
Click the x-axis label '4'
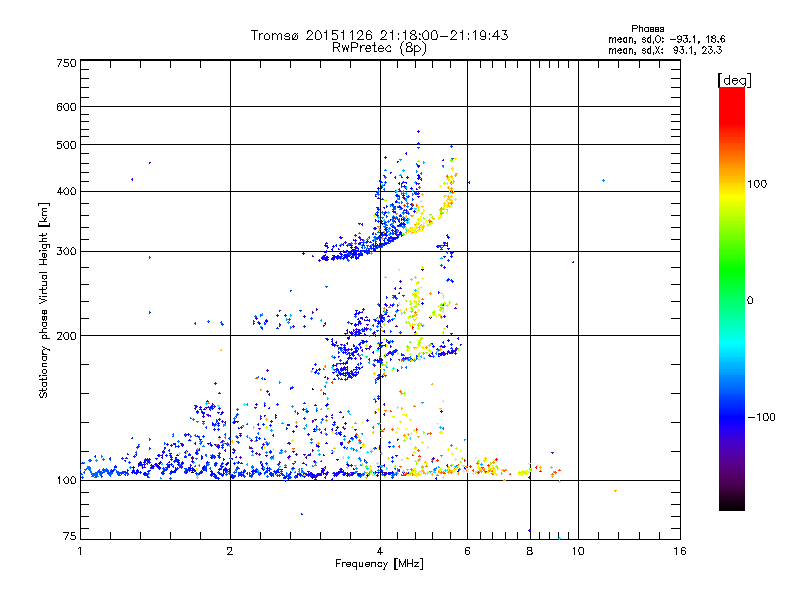pos(380,551)
